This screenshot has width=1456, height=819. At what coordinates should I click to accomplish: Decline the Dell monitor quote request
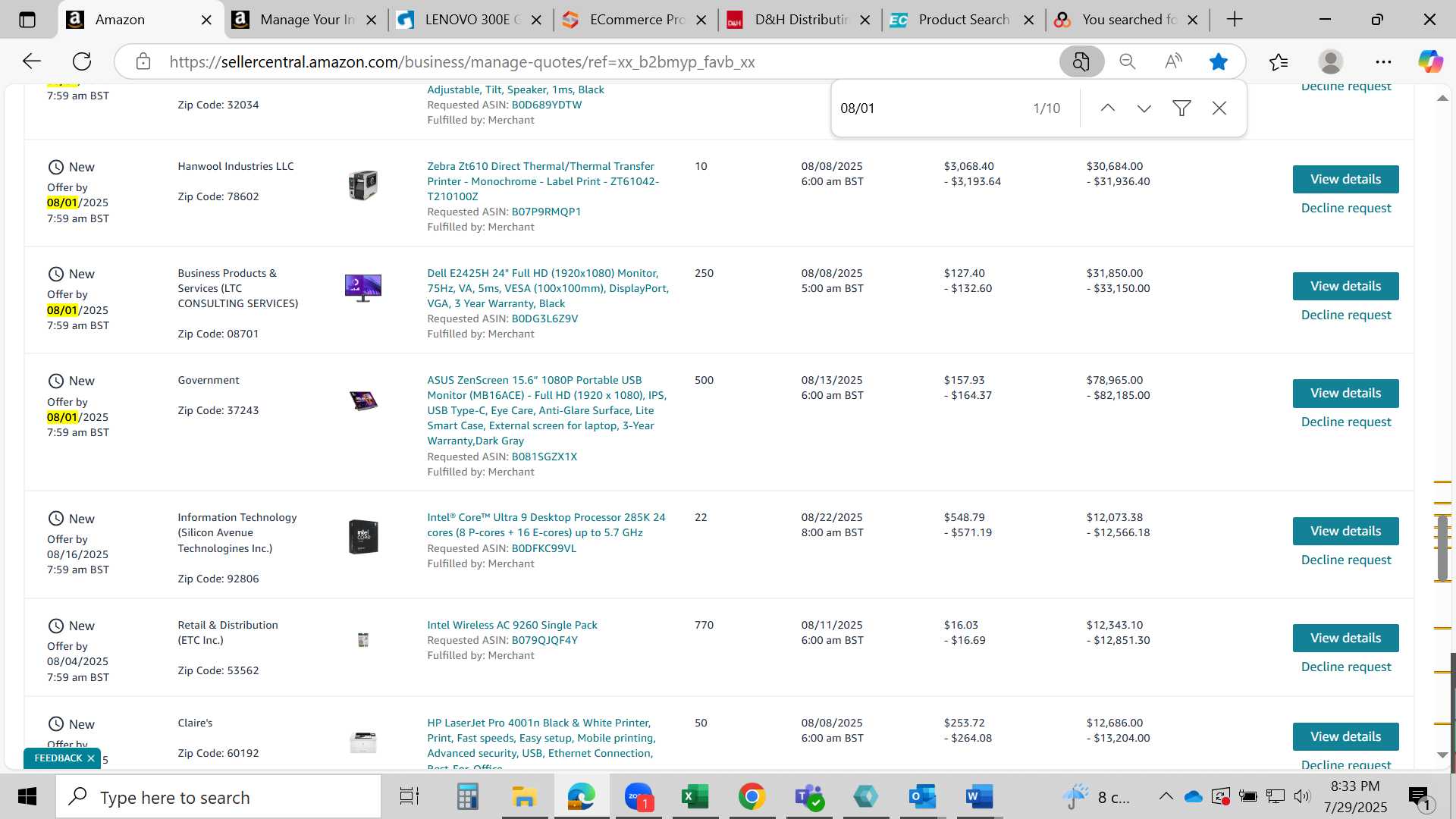(1346, 315)
